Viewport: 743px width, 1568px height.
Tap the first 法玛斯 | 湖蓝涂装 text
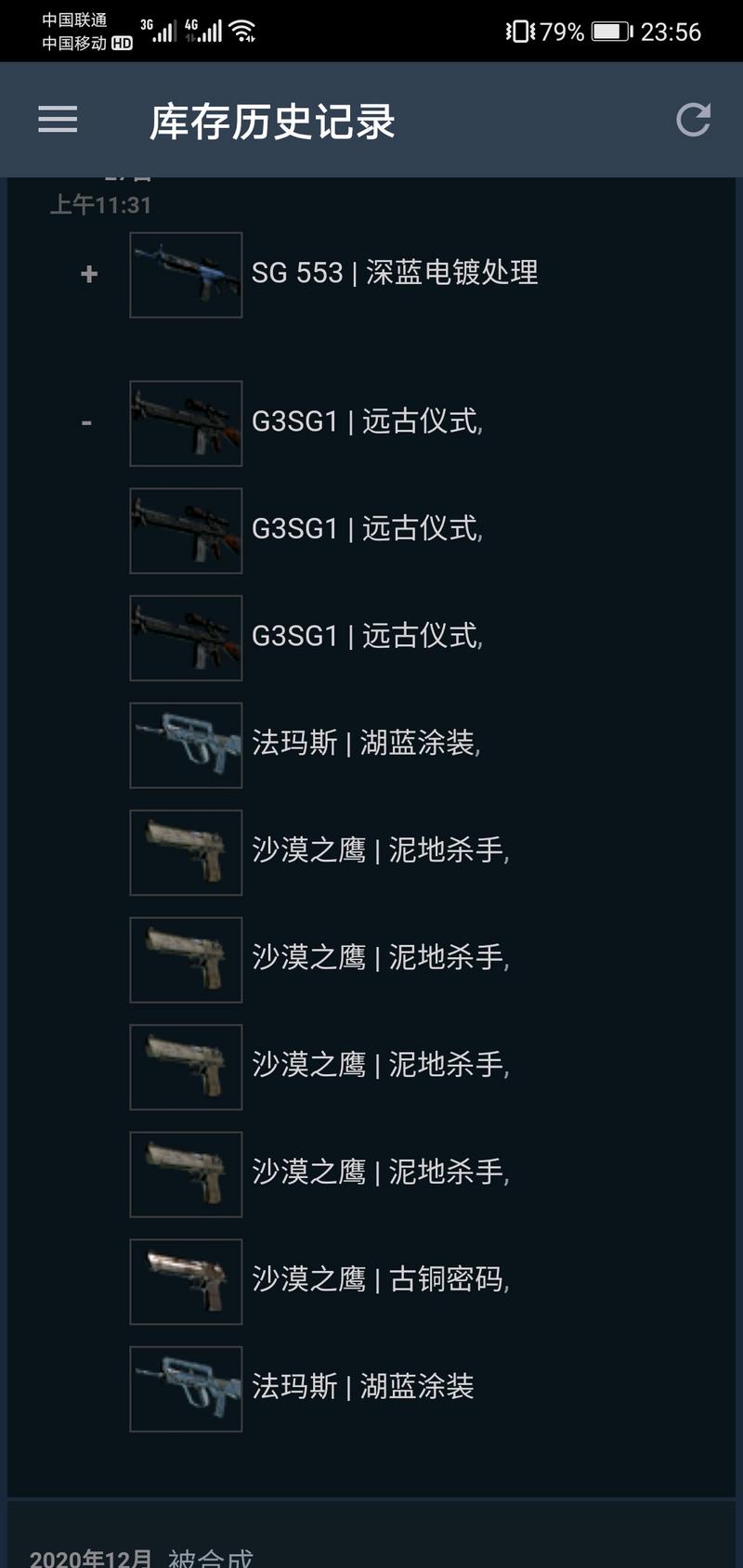(366, 744)
